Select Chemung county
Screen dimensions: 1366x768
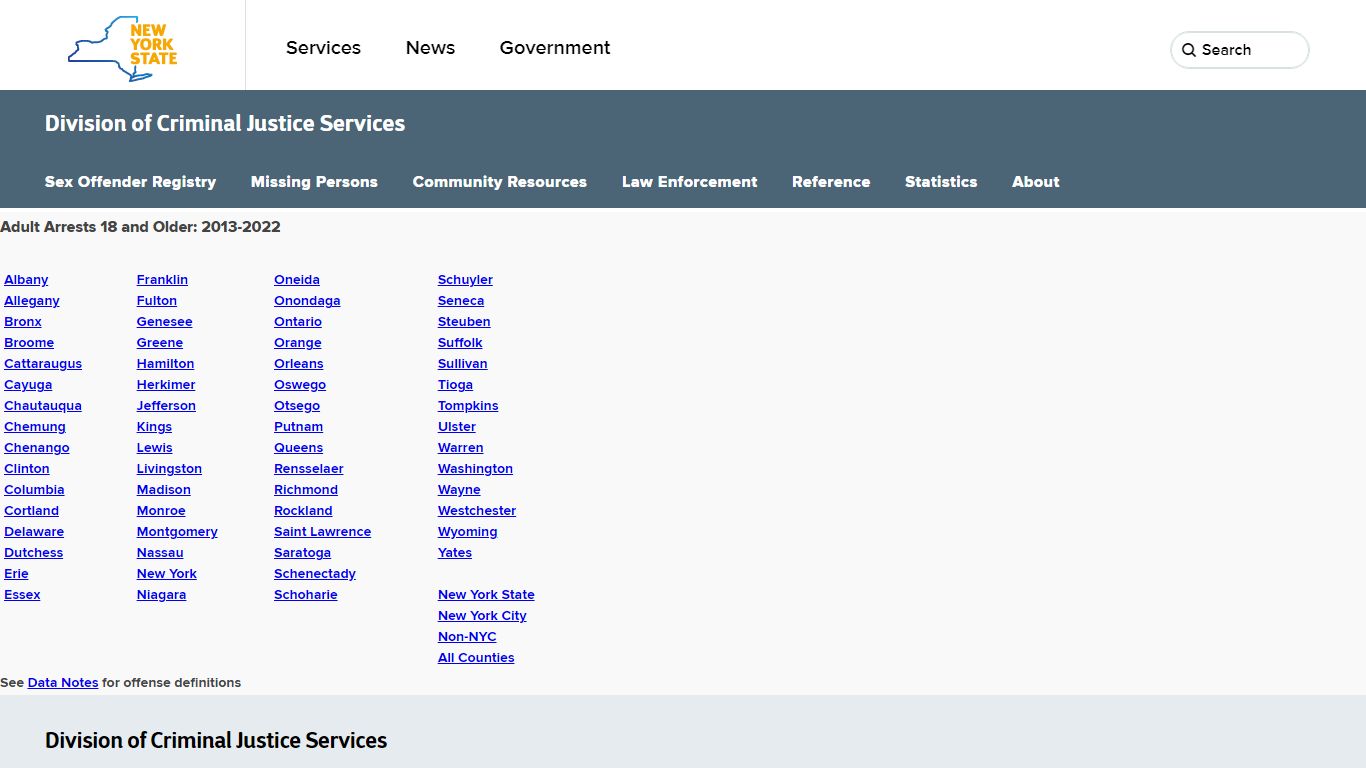pos(35,427)
